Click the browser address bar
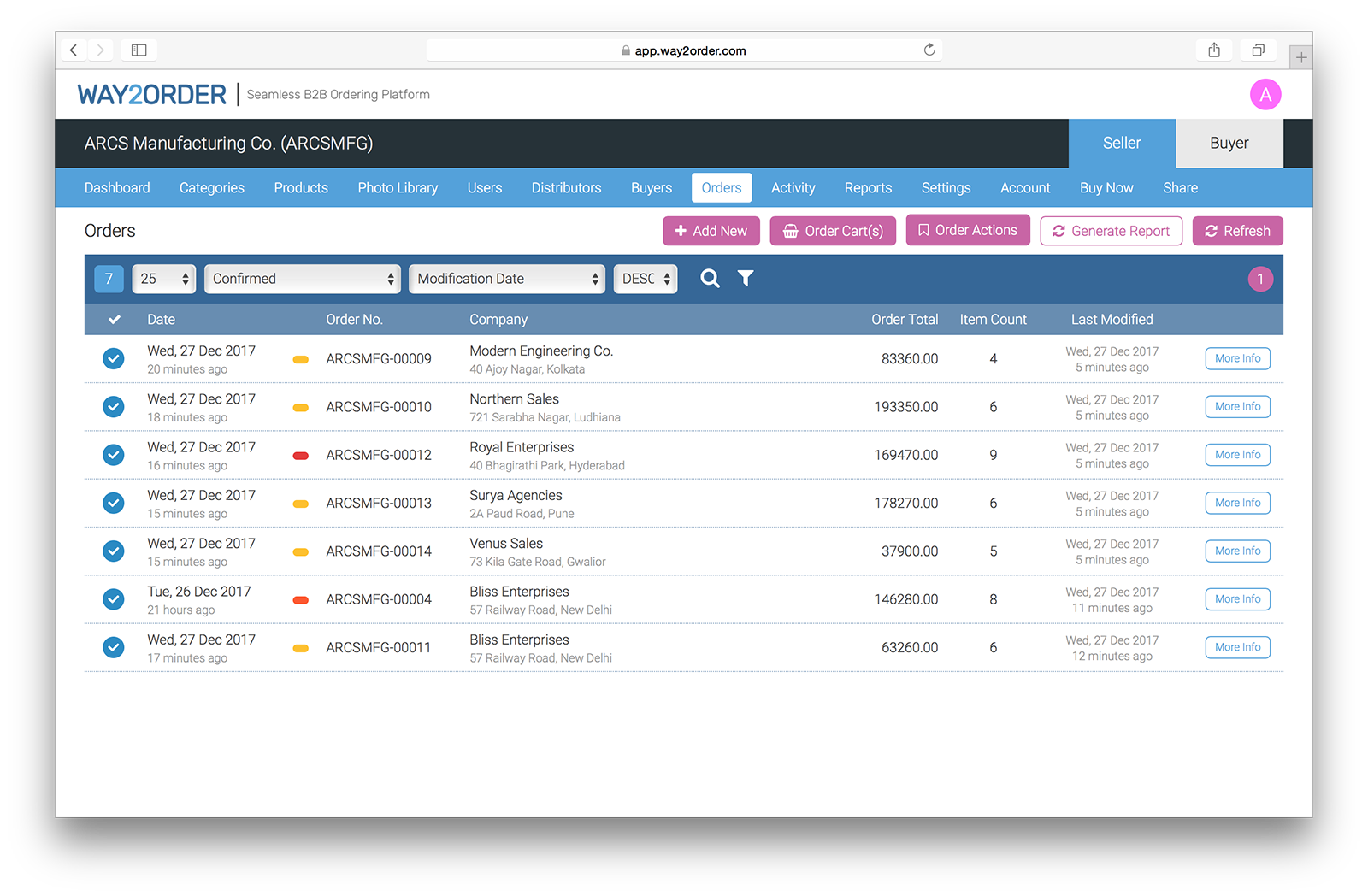This screenshot has height=896, width=1368. pyautogui.click(x=684, y=50)
